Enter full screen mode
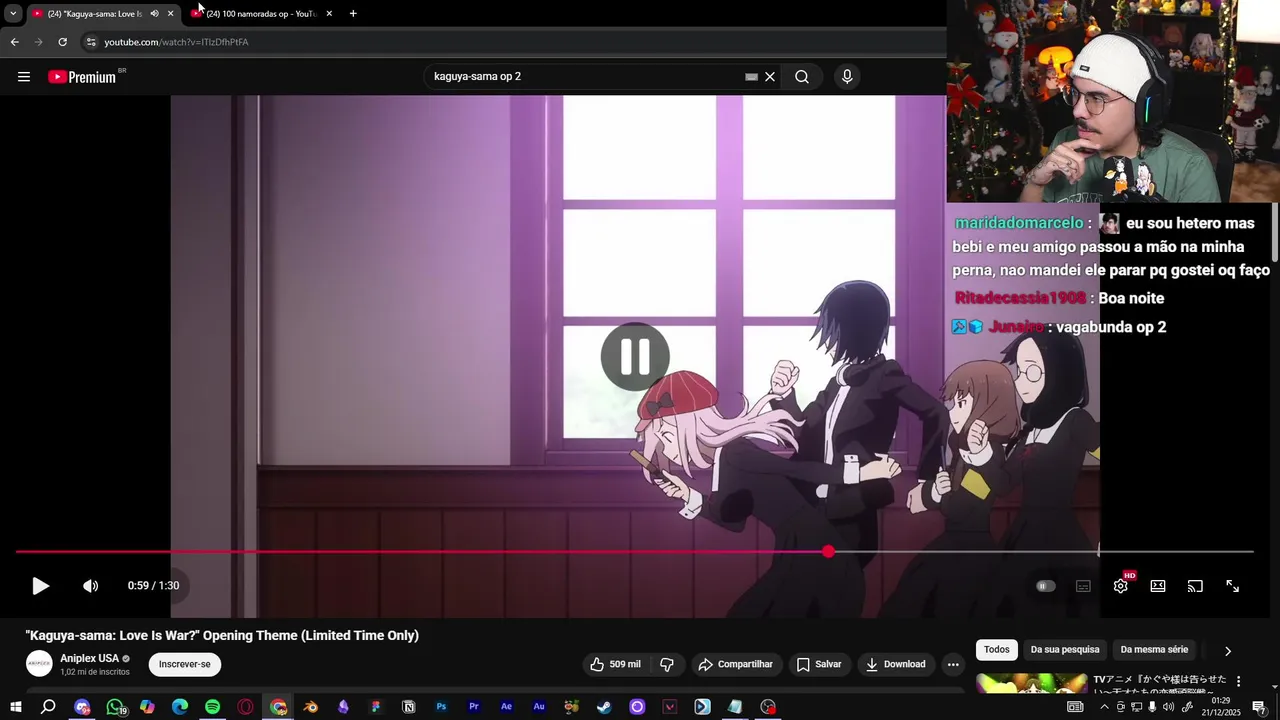The height and width of the screenshot is (720, 1280). click(1233, 586)
